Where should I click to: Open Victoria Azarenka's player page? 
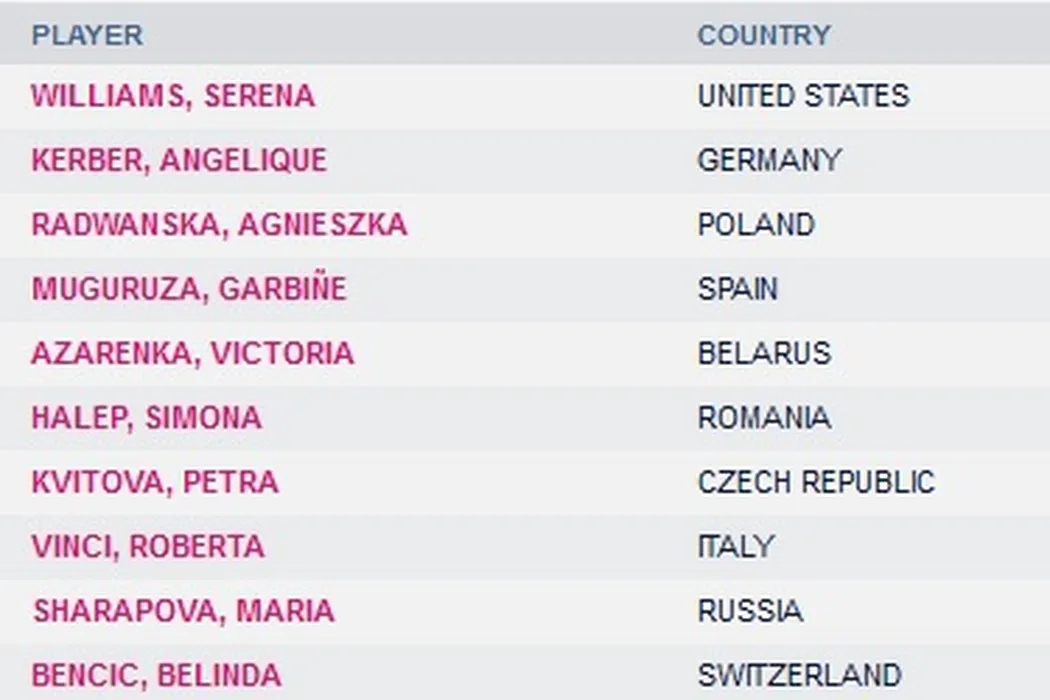[192, 353]
